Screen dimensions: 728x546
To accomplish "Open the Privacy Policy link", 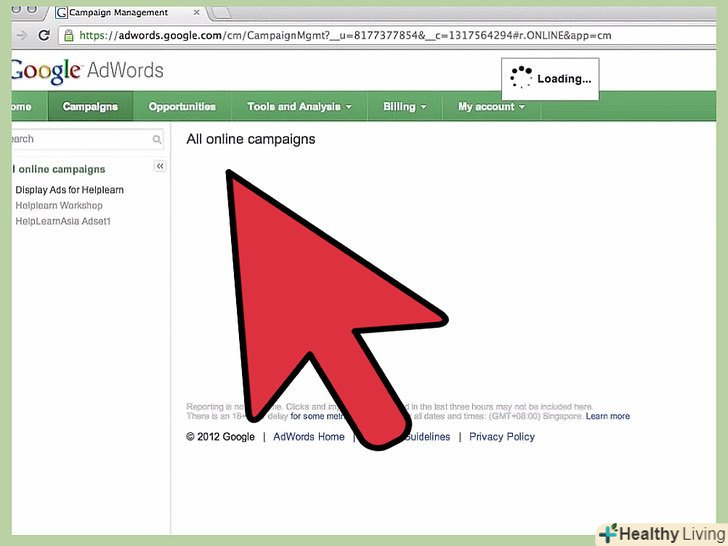I will point(502,437).
